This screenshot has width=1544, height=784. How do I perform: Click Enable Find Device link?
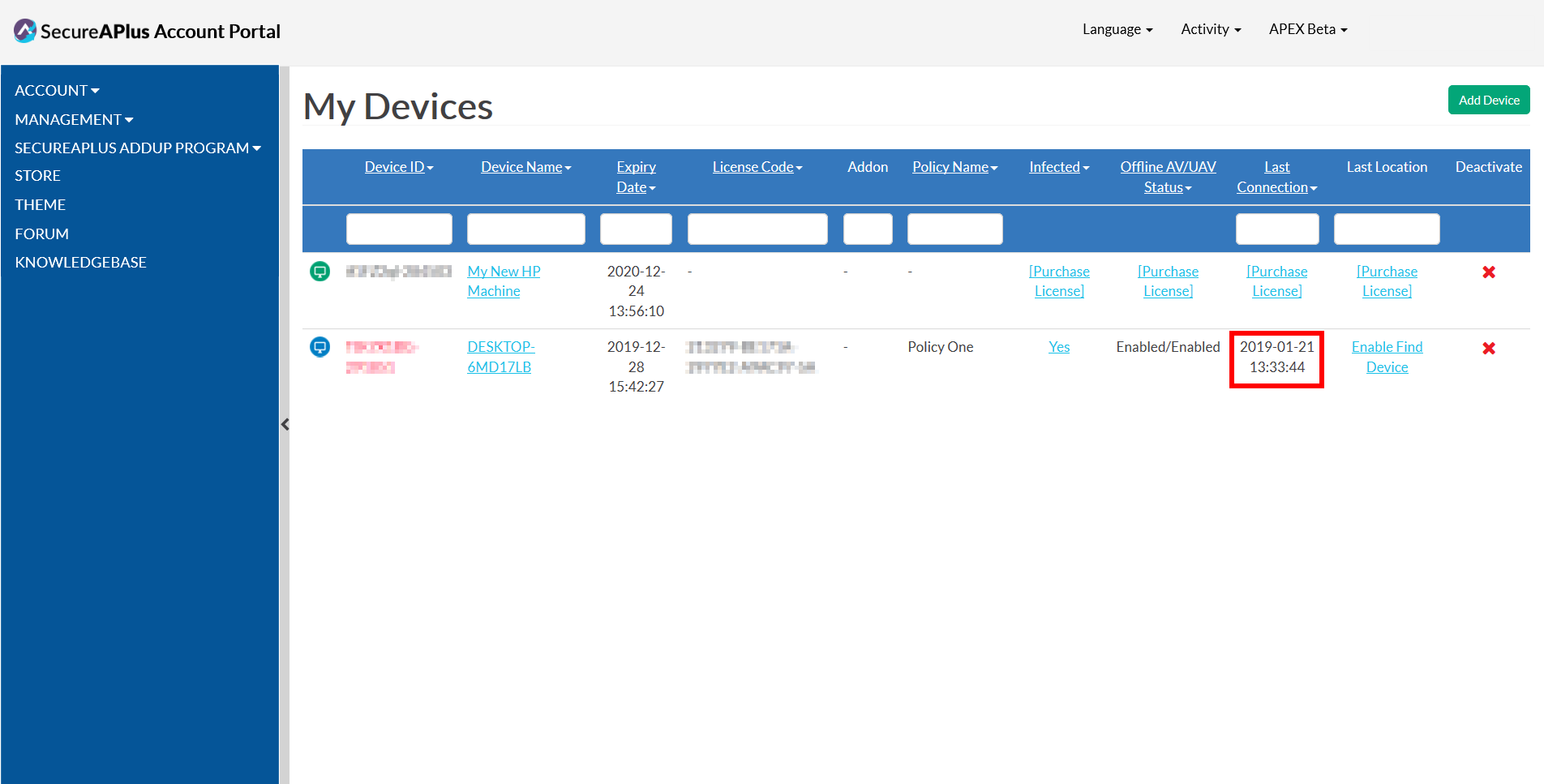1387,357
